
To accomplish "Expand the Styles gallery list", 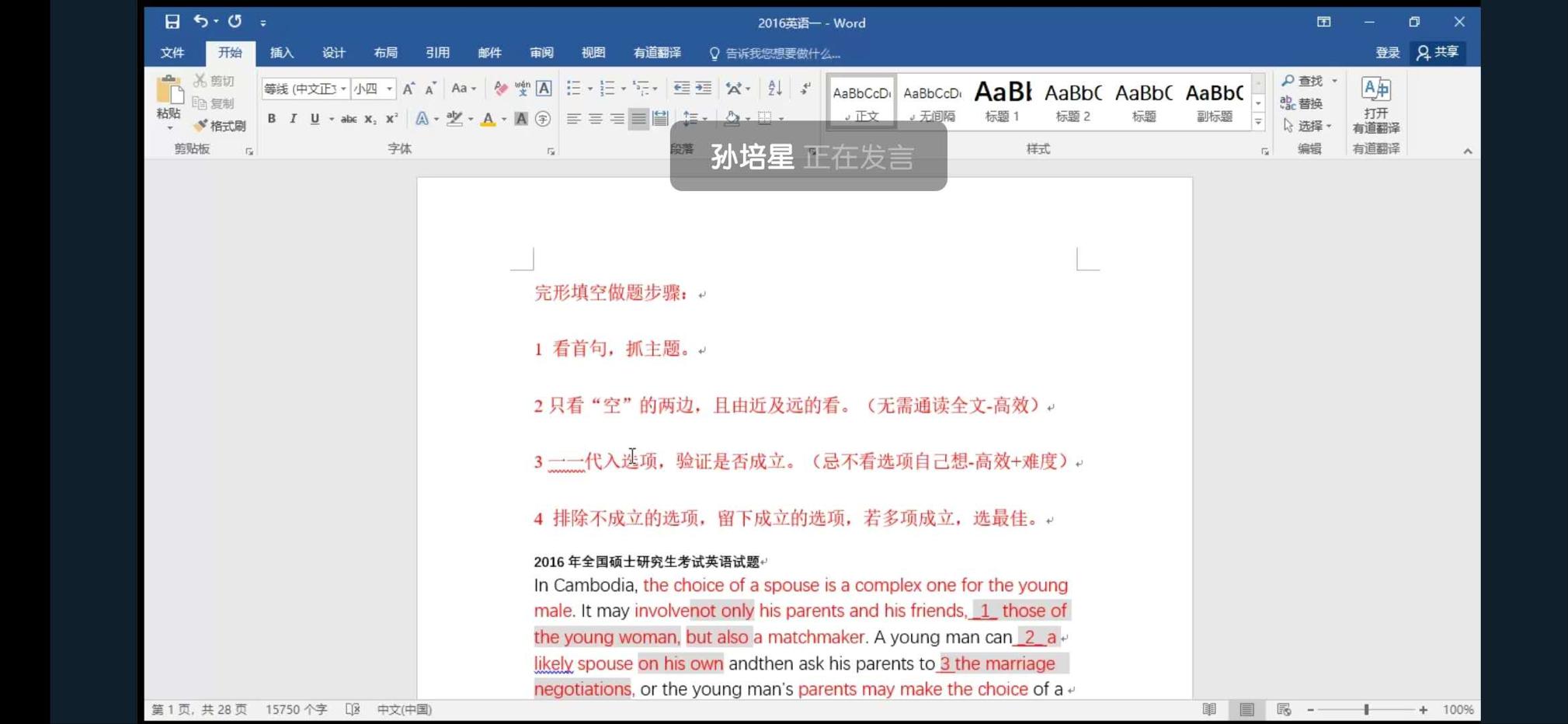I will tap(1258, 122).
